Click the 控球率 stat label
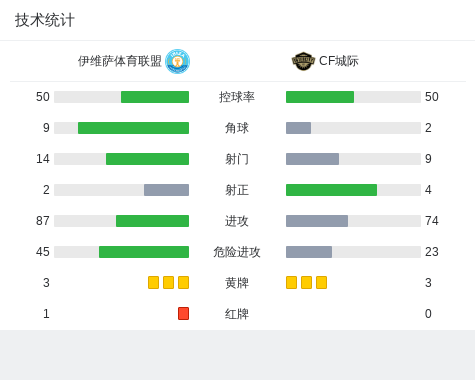 coord(237,97)
